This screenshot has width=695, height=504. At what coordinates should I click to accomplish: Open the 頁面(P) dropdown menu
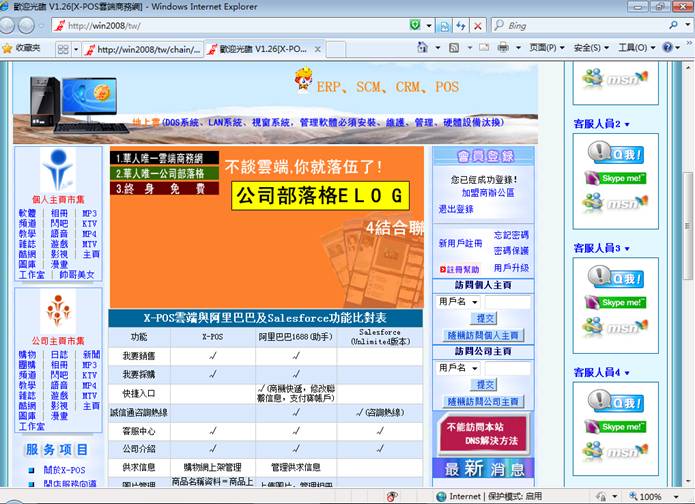pos(547,48)
